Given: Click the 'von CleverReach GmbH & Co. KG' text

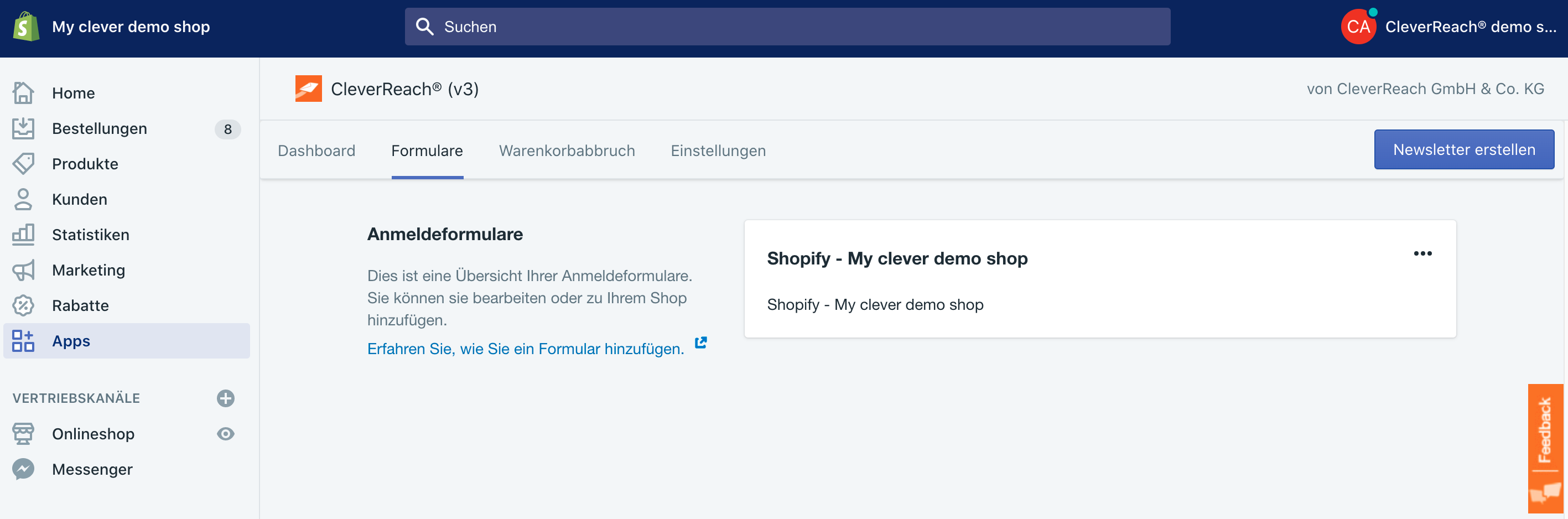Looking at the screenshot, I should tap(1425, 89).
